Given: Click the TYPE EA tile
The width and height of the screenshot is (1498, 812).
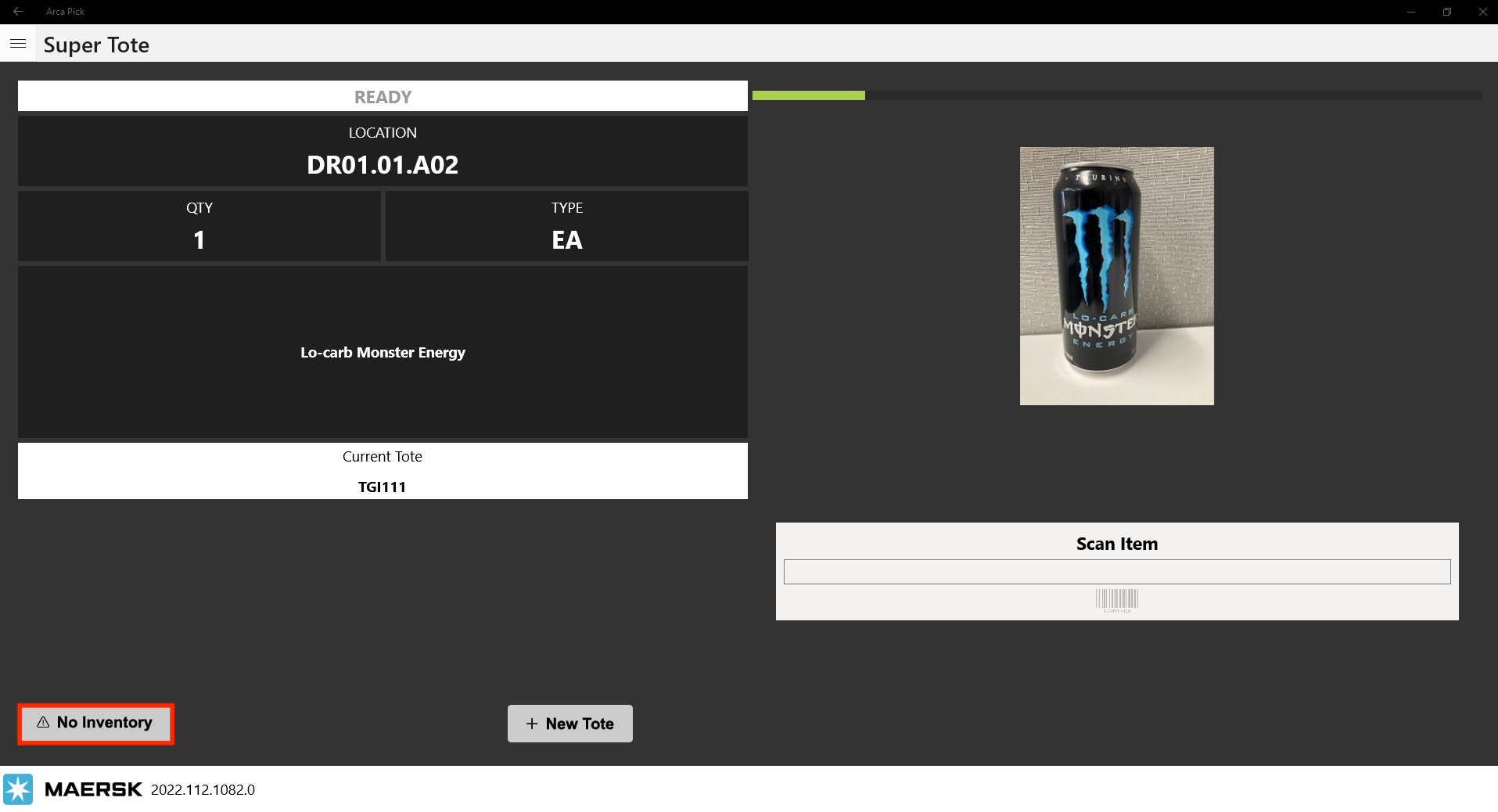Looking at the screenshot, I should [x=566, y=226].
